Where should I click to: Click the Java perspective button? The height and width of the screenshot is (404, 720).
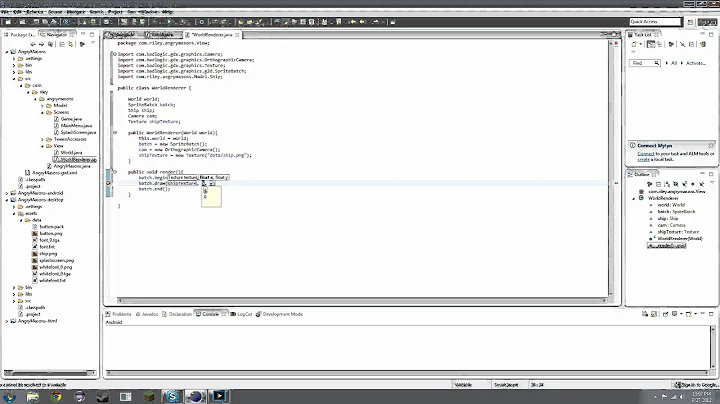pyautogui.click(x=707, y=22)
